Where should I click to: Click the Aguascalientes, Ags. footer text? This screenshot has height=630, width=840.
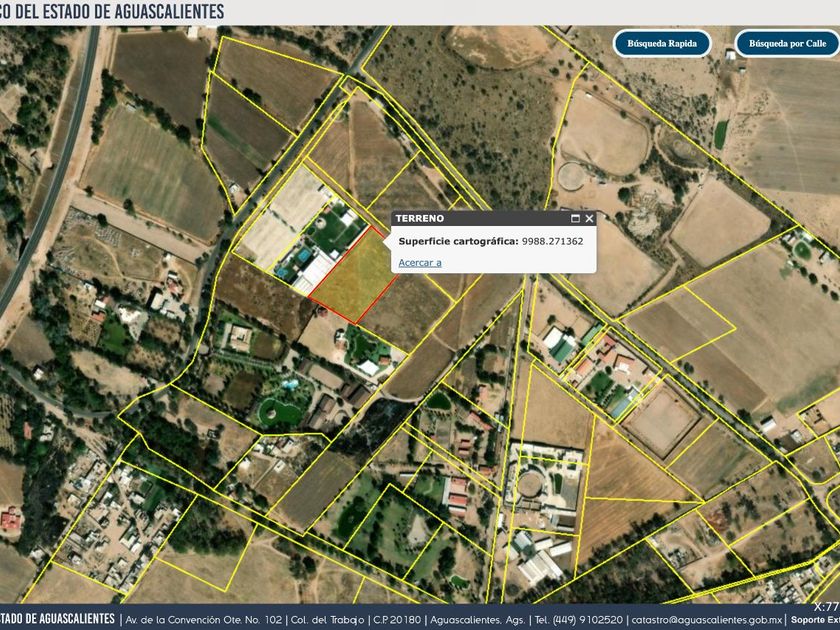pos(478,620)
